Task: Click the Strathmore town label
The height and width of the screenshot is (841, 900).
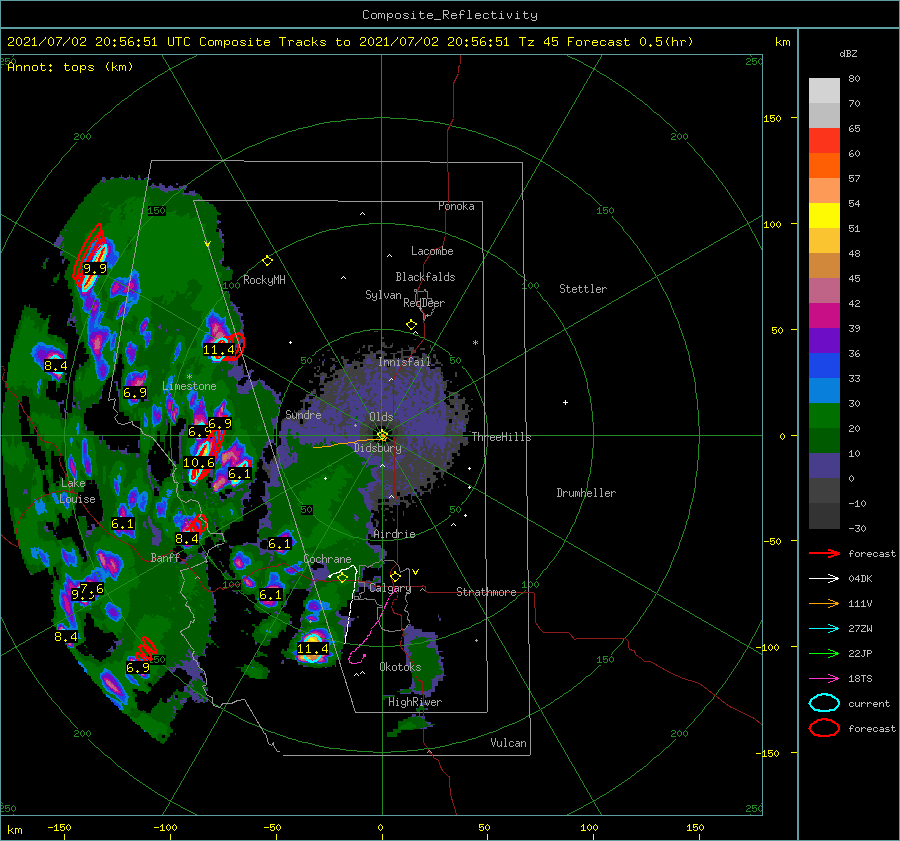Action: 486,592
